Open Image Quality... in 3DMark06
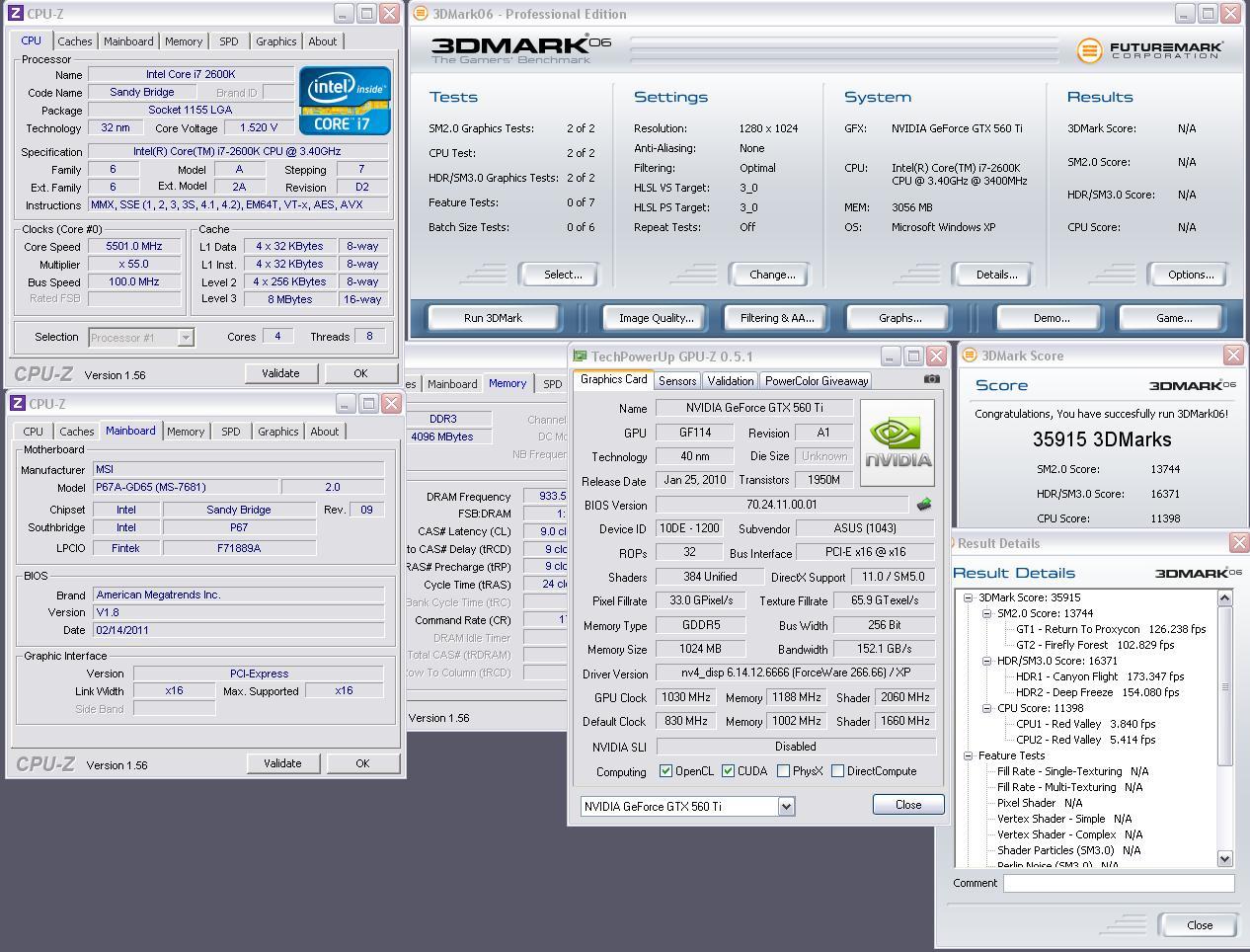The width and height of the screenshot is (1250, 952). point(656,318)
